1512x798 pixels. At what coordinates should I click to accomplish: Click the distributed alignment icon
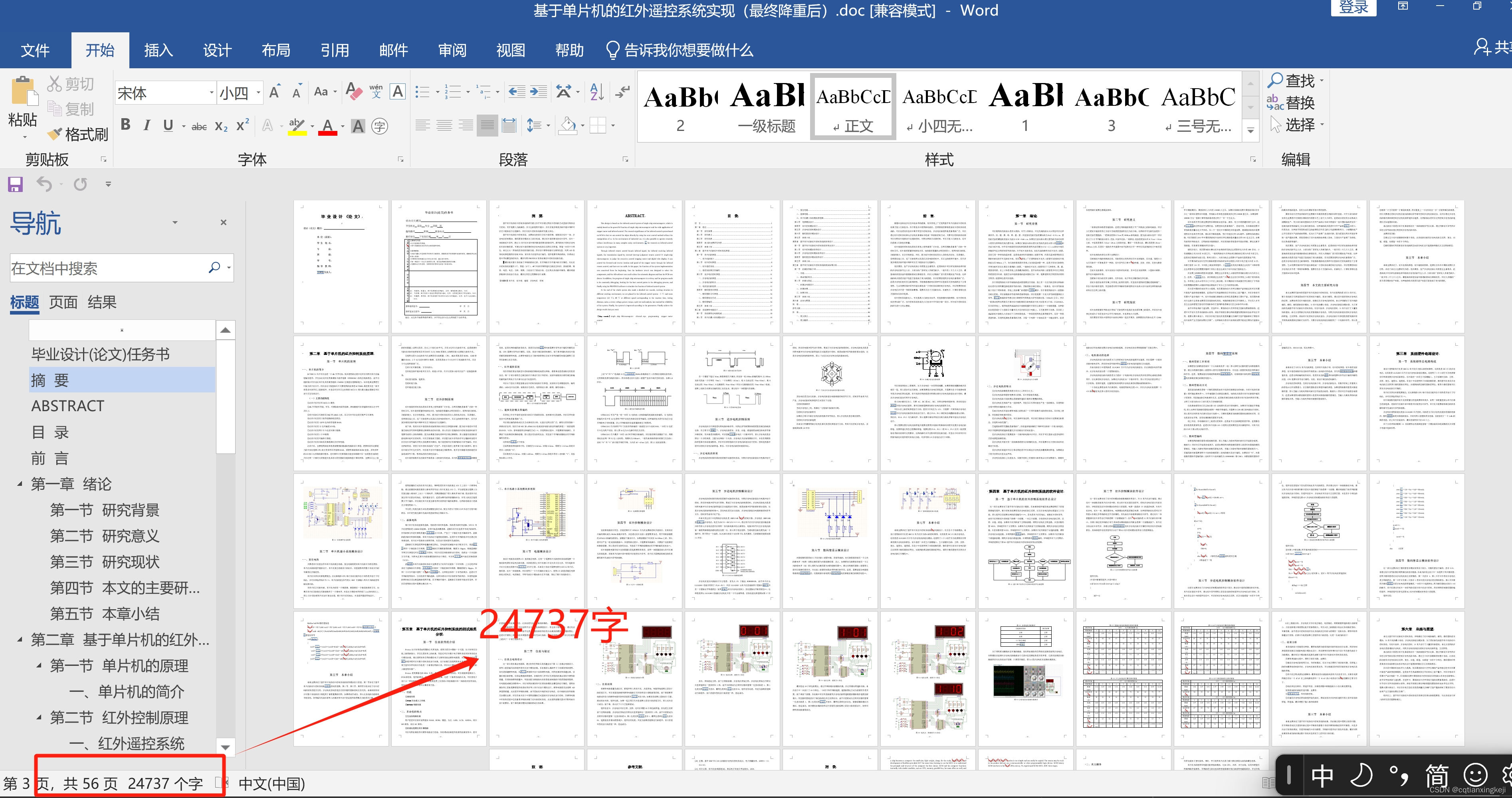pyautogui.click(x=509, y=126)
